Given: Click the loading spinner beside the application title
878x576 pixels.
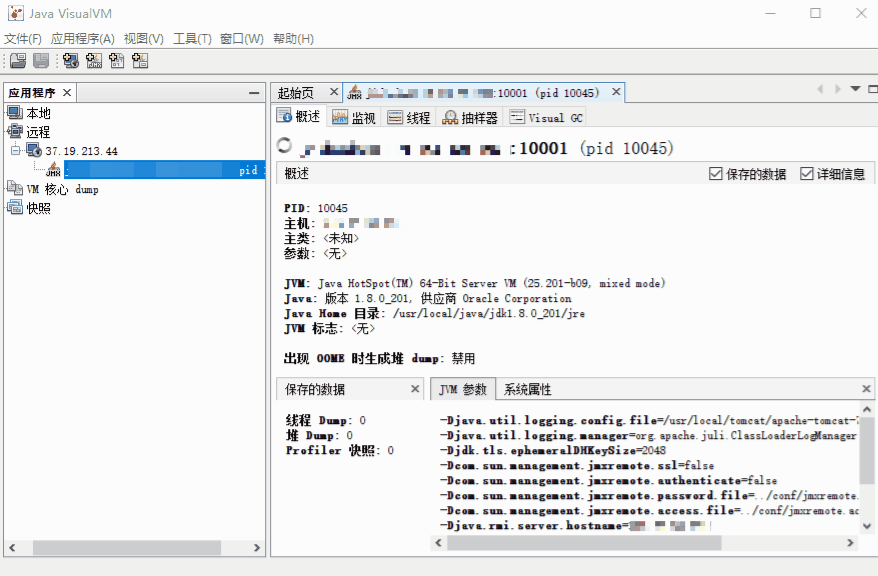Looking at the screenshot, I should pyautogui.click(x=284, y=146).
